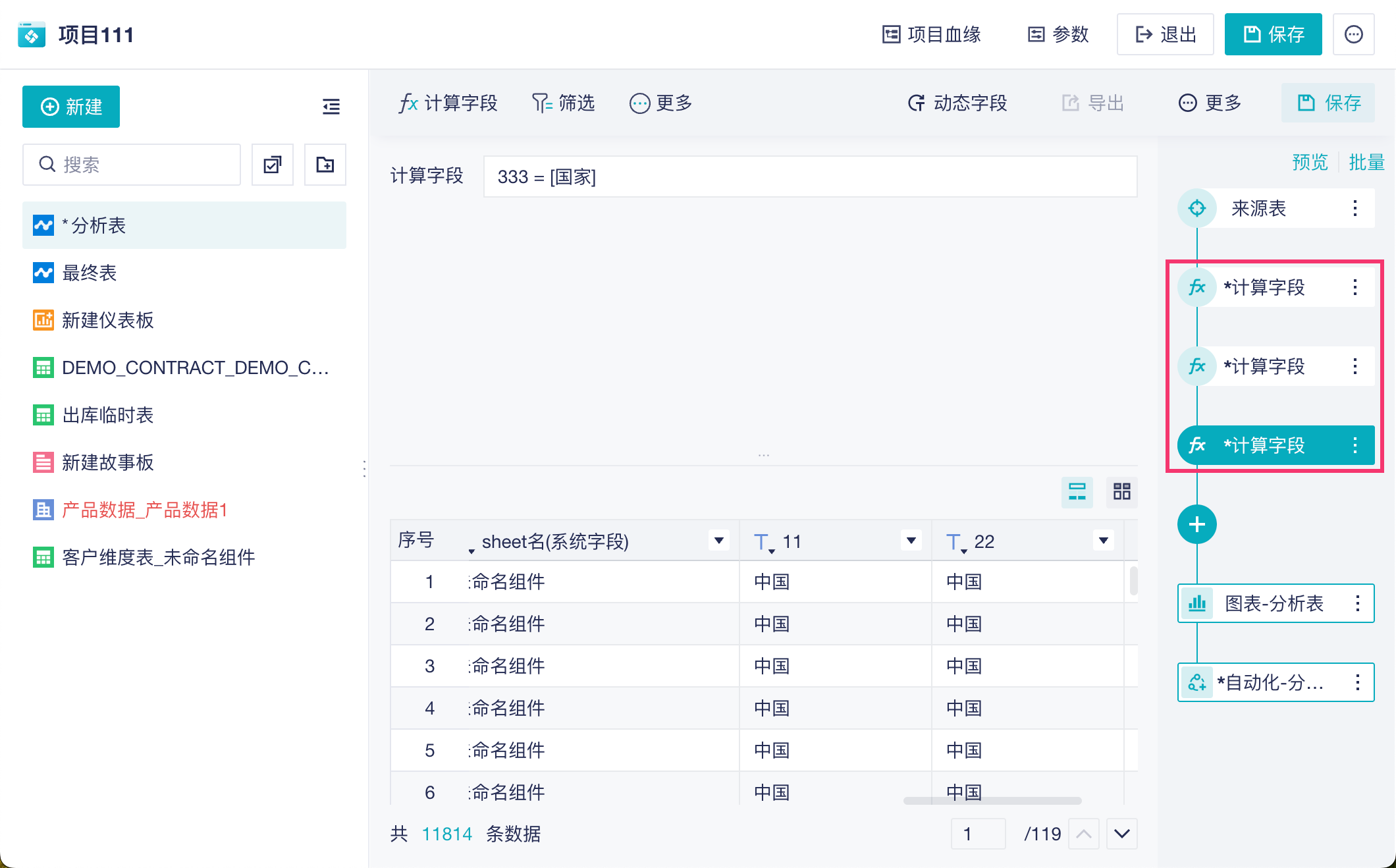The height and width of the screenshot is (868, 1396).
Task: Click the new folder icon
Action: (x=325, y=164)
